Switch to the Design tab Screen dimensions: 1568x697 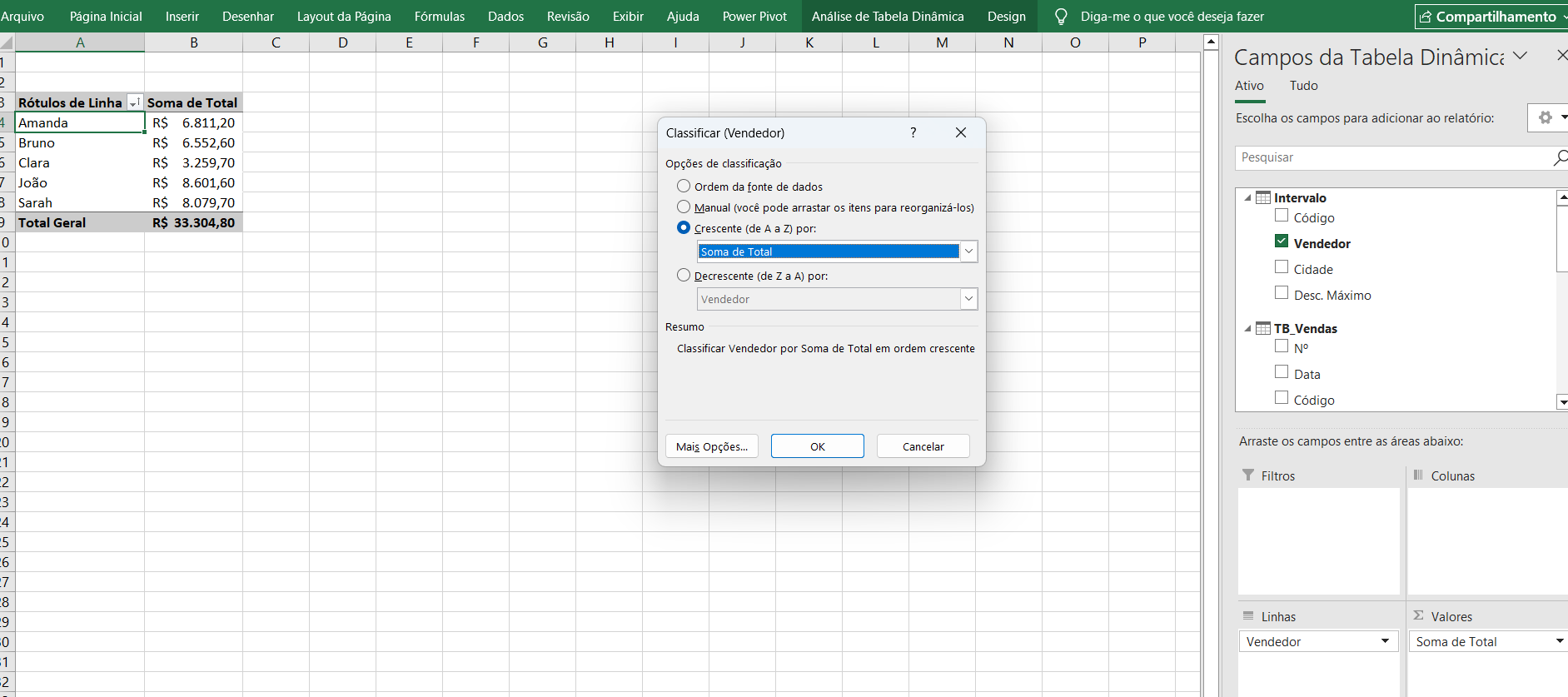pyautogui.click(x=1006, y=17)
